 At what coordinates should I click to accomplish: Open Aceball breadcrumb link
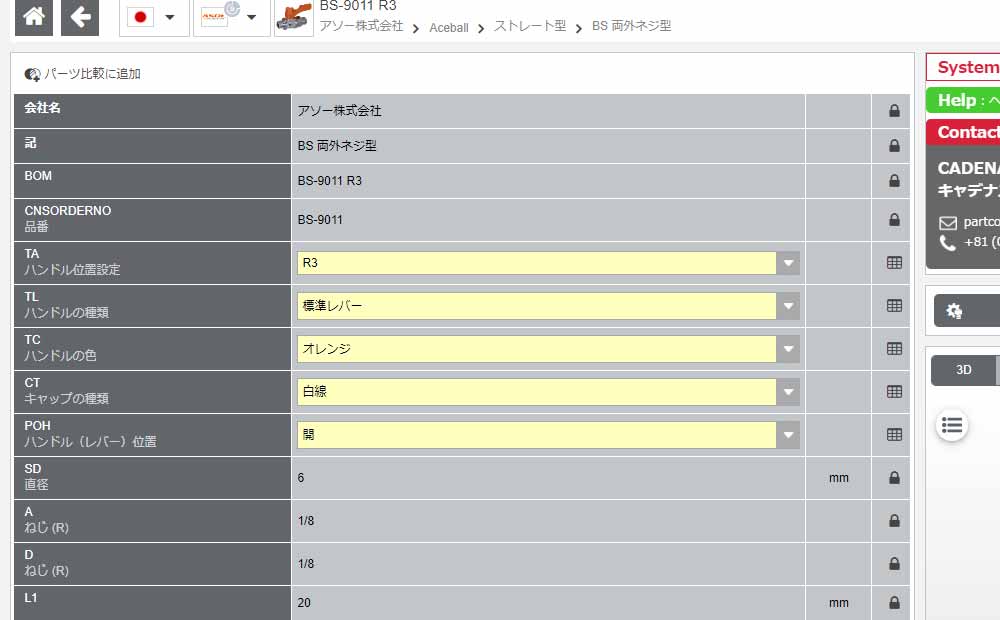(449, 27)
